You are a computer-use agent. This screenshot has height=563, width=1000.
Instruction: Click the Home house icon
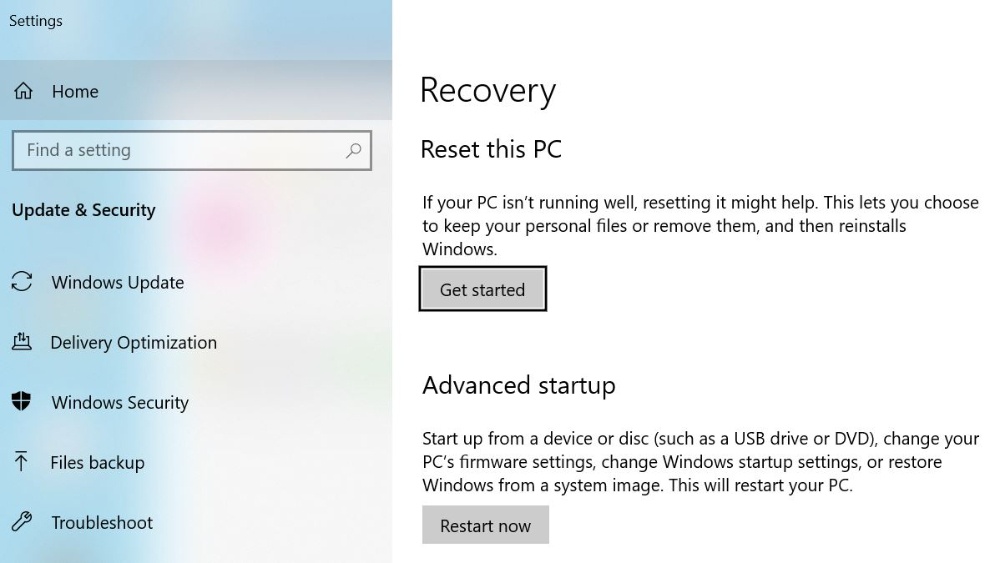[x=24, y=91]
